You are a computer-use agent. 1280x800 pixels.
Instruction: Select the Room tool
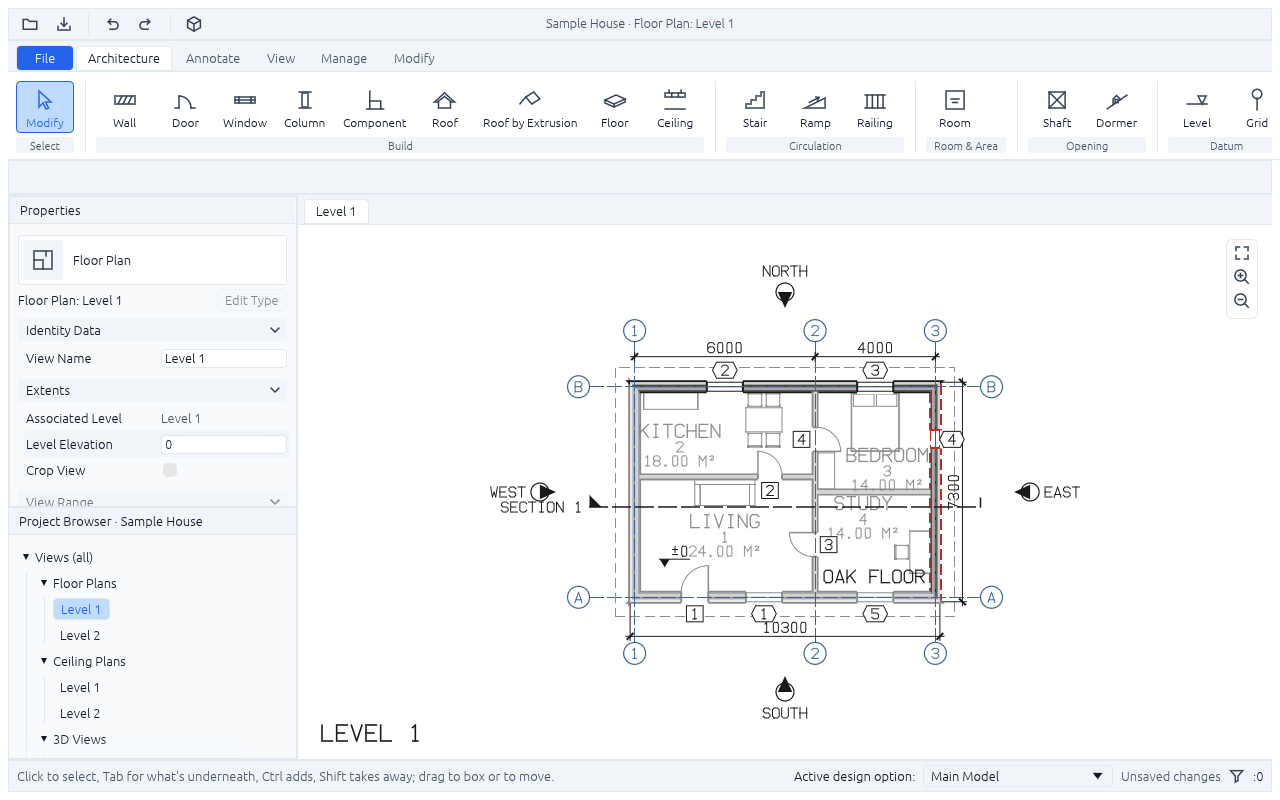[955, 108]
